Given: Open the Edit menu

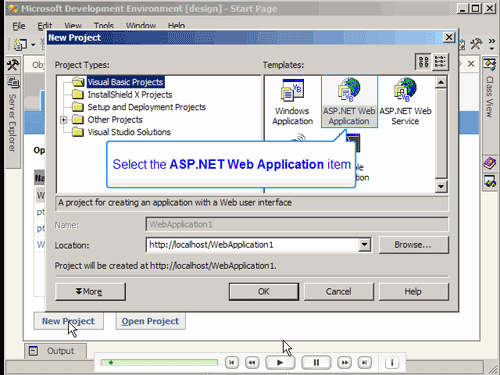Looking at the screenshot, I should click(x=44, y=26).
